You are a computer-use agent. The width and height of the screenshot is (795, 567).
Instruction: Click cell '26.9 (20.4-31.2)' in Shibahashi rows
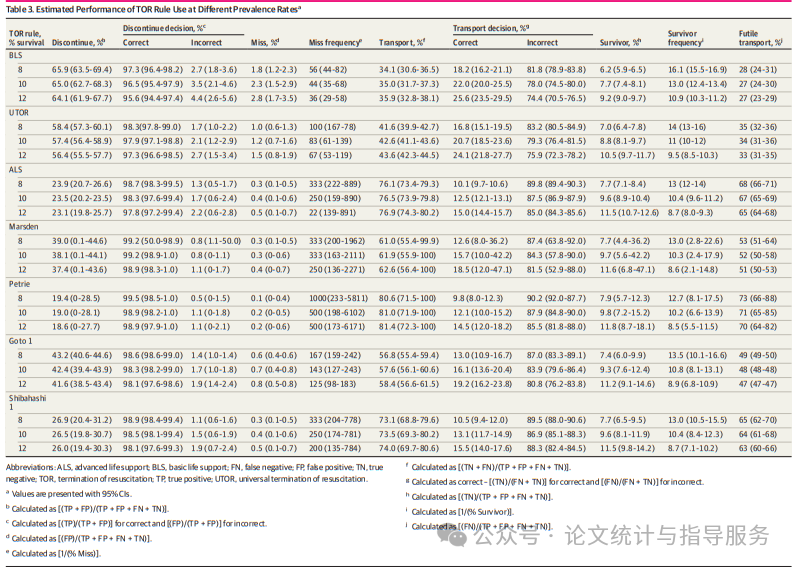click(x=82, y=420)
